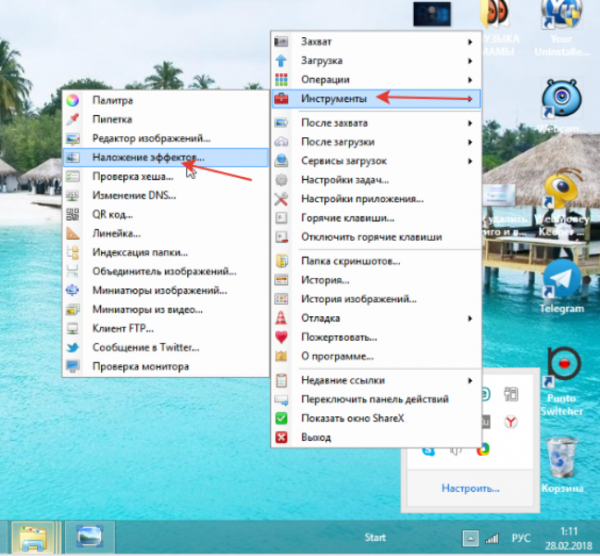This screenshot has height=556, width=600.
Task: Choose Переключить панель действий entry
Action: (x=376, y=399)
